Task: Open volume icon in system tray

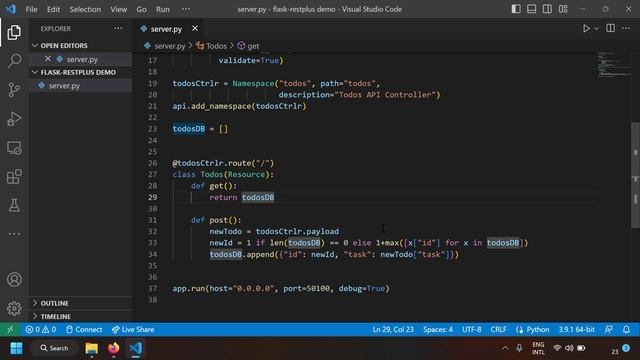Action: (x=569, y=348)
